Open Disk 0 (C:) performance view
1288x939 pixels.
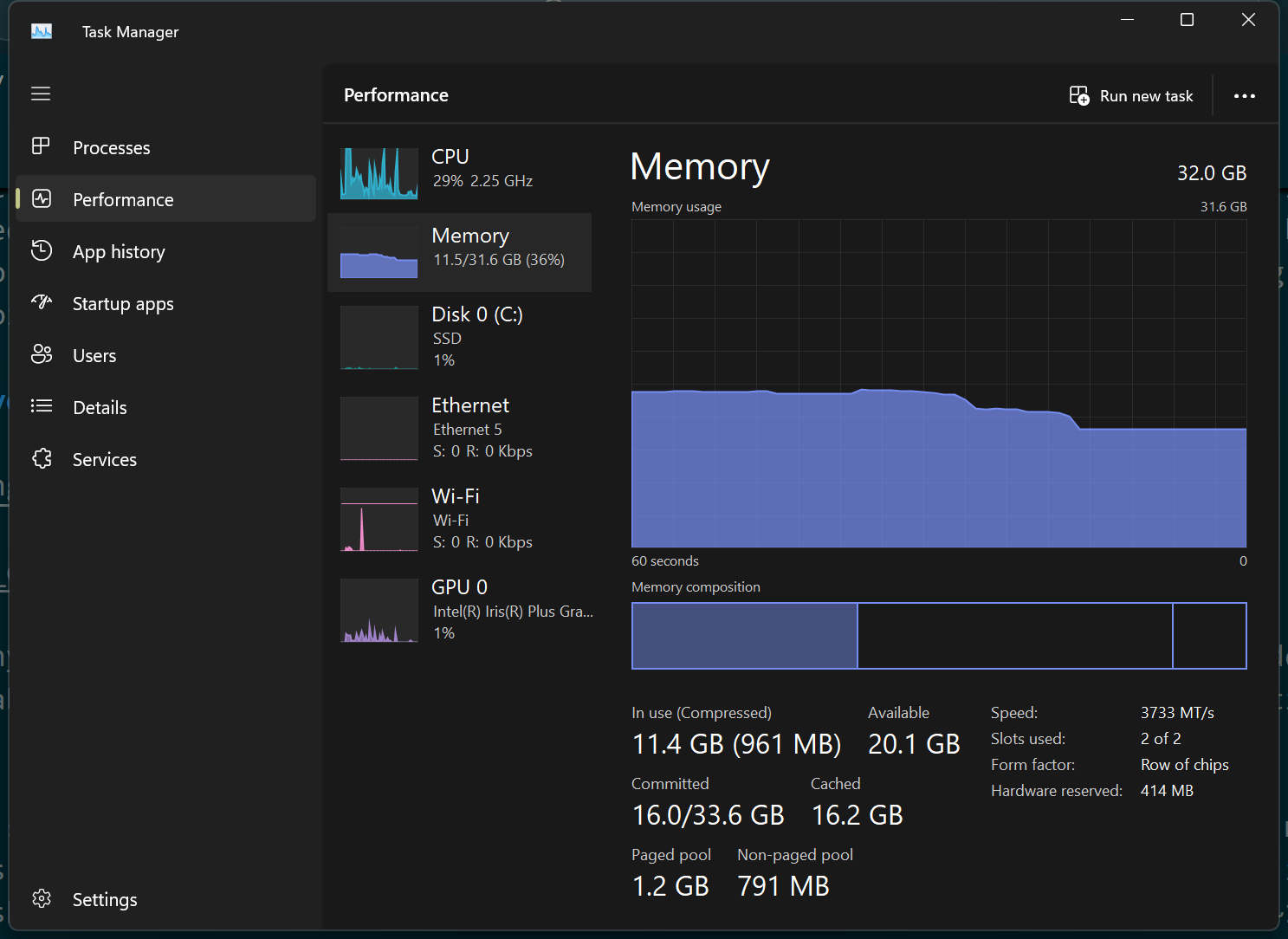click(x=477, y=314)
